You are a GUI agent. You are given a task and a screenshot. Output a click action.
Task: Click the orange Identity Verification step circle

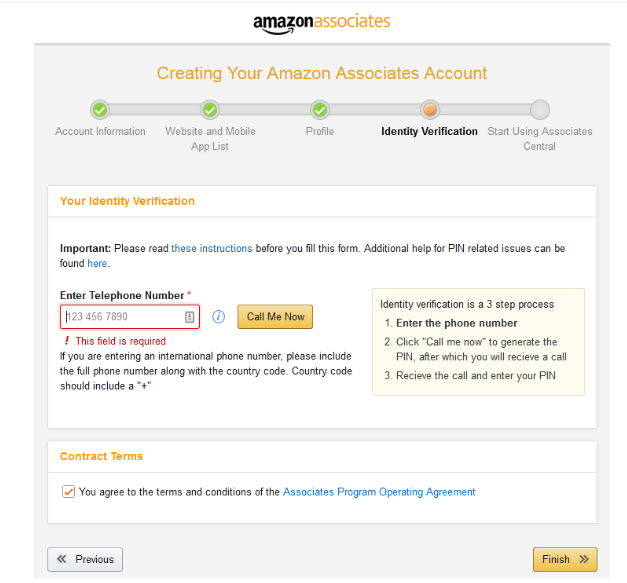click(x=430, y=110)
